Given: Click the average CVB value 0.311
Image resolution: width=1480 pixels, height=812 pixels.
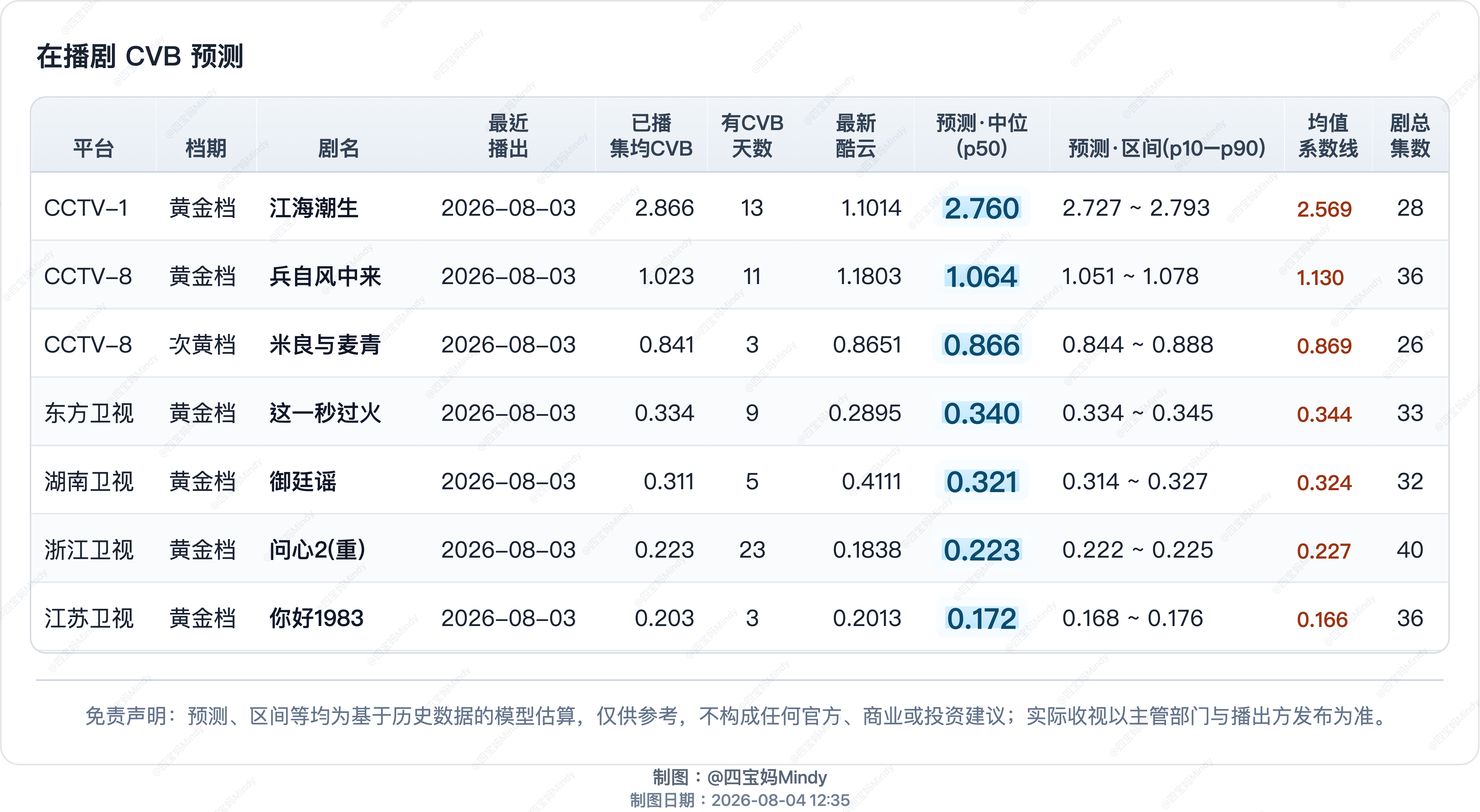Looking at the screenshot, I should (669, 481).
